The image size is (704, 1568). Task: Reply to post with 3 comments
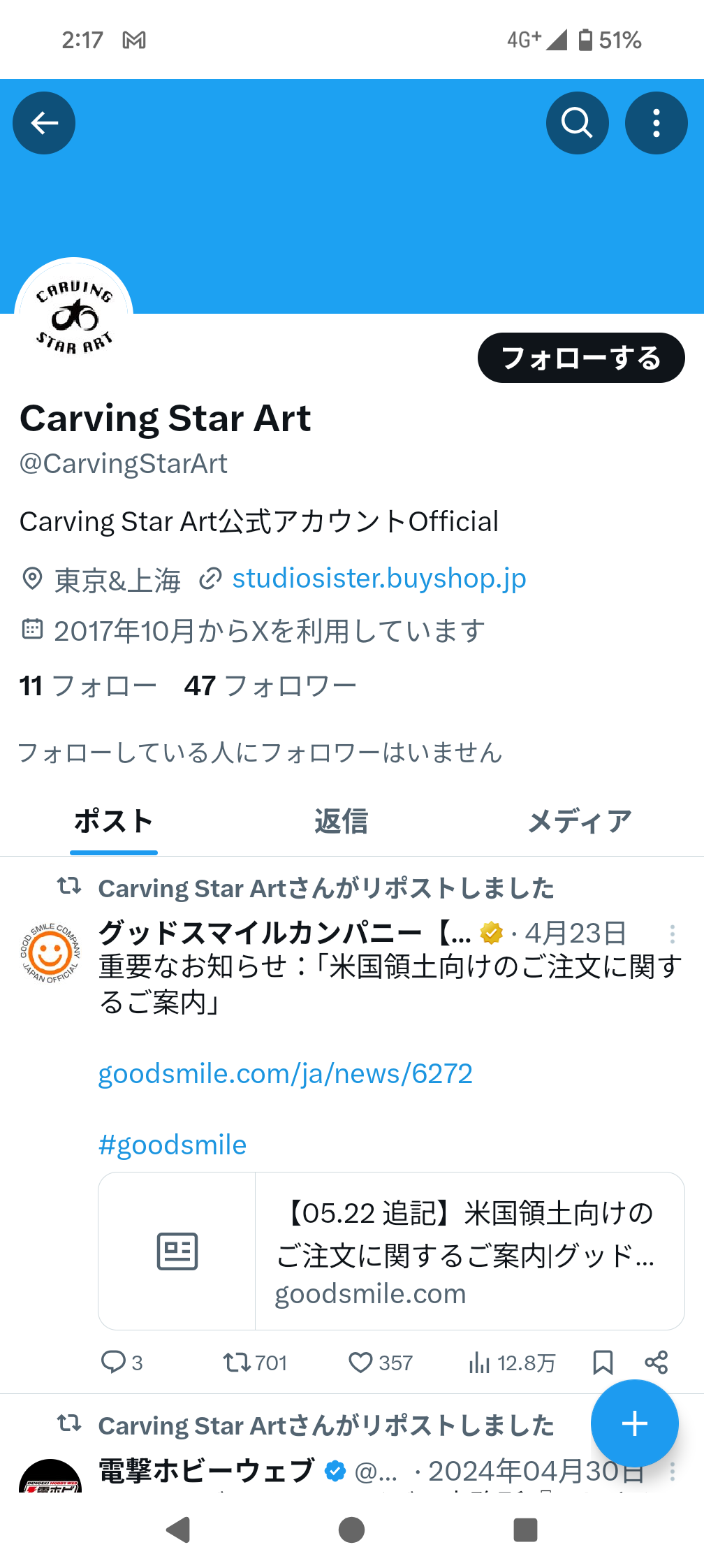coord(122,1362)
